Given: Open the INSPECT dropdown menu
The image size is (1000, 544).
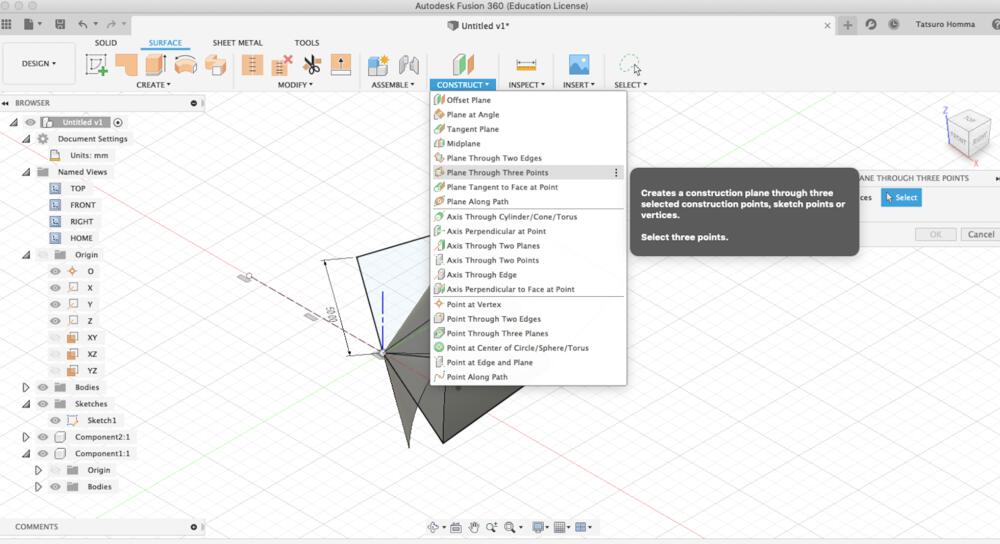Looking at the screenshot, I should click(526, 84).
